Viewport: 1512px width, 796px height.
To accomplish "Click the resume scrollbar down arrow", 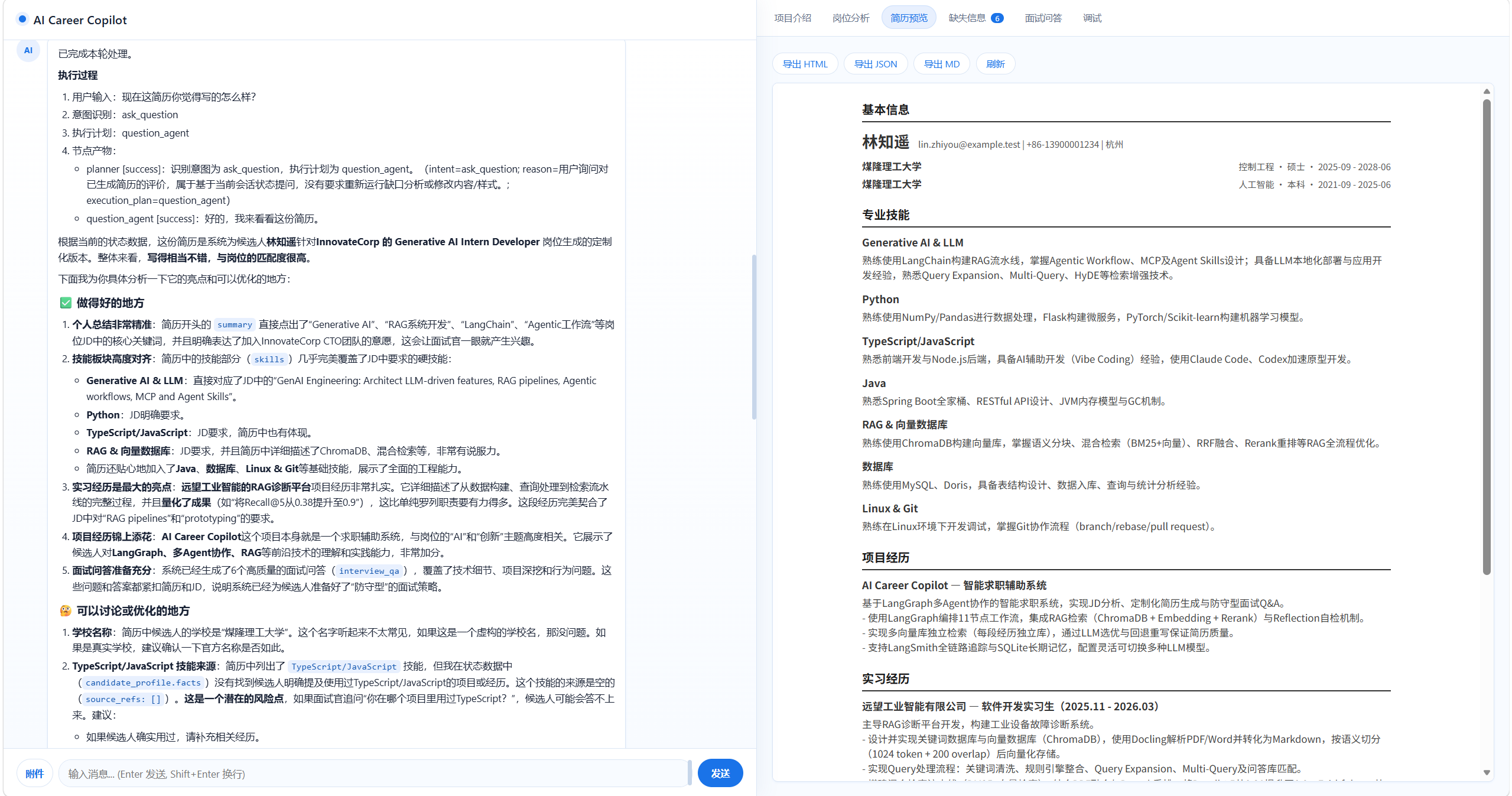I will coord(1487,773).
